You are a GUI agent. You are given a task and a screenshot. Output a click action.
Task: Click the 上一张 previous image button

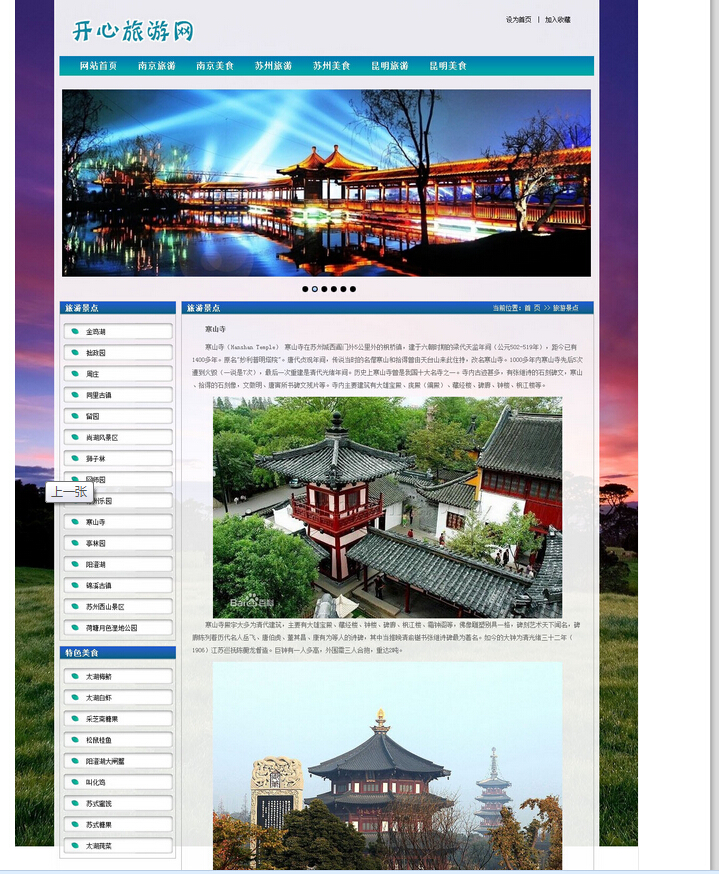click(x=69, y=492)
